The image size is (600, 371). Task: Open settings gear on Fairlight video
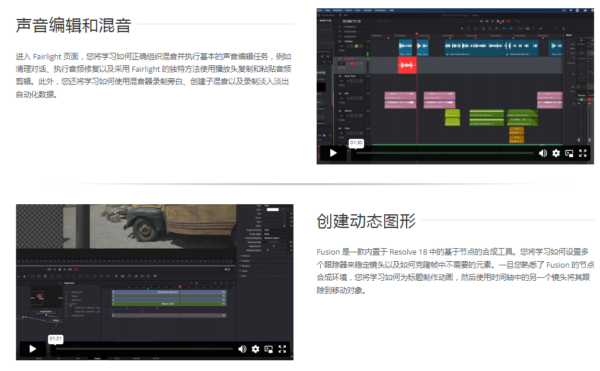[556, 153]
